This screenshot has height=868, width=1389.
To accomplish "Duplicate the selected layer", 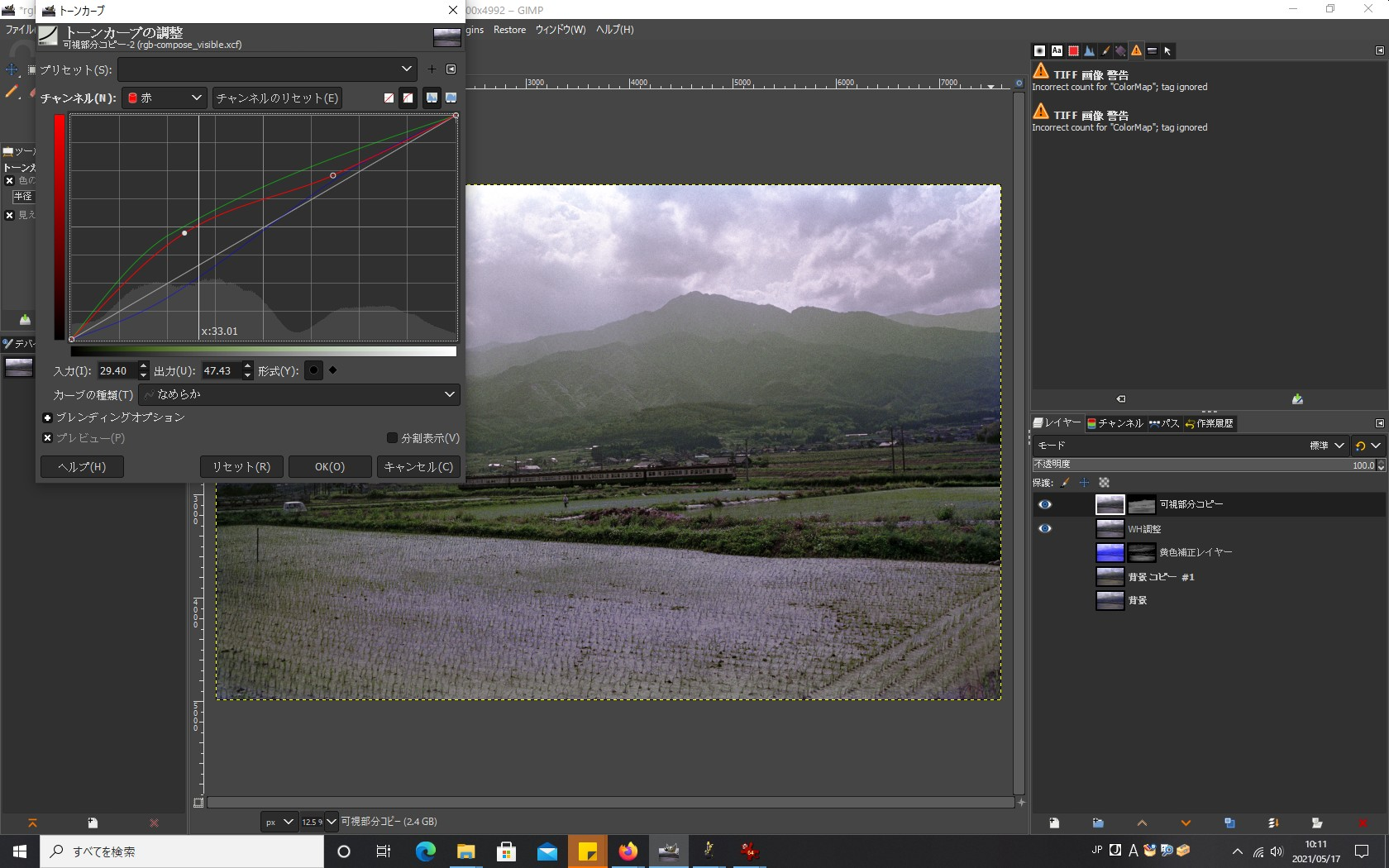I will click(x=1229, y=823).
